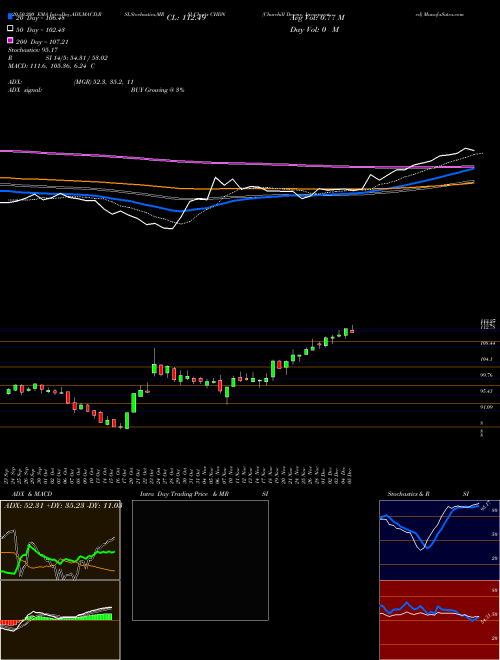Click the 91.09 price axis label

(487, 407)
